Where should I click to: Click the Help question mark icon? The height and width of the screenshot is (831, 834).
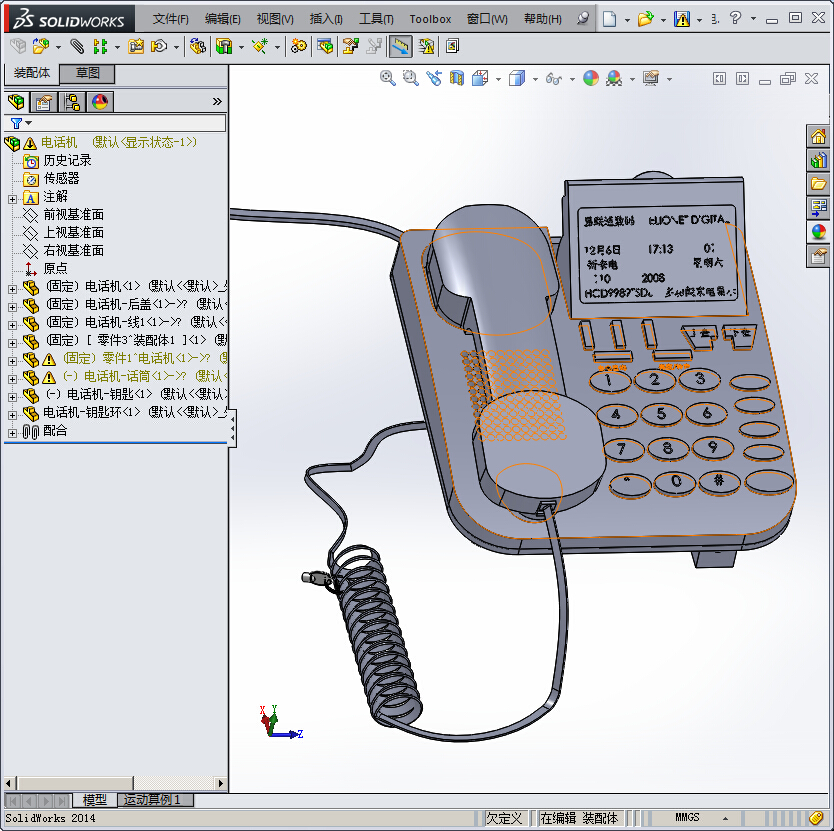pos(736,19)
